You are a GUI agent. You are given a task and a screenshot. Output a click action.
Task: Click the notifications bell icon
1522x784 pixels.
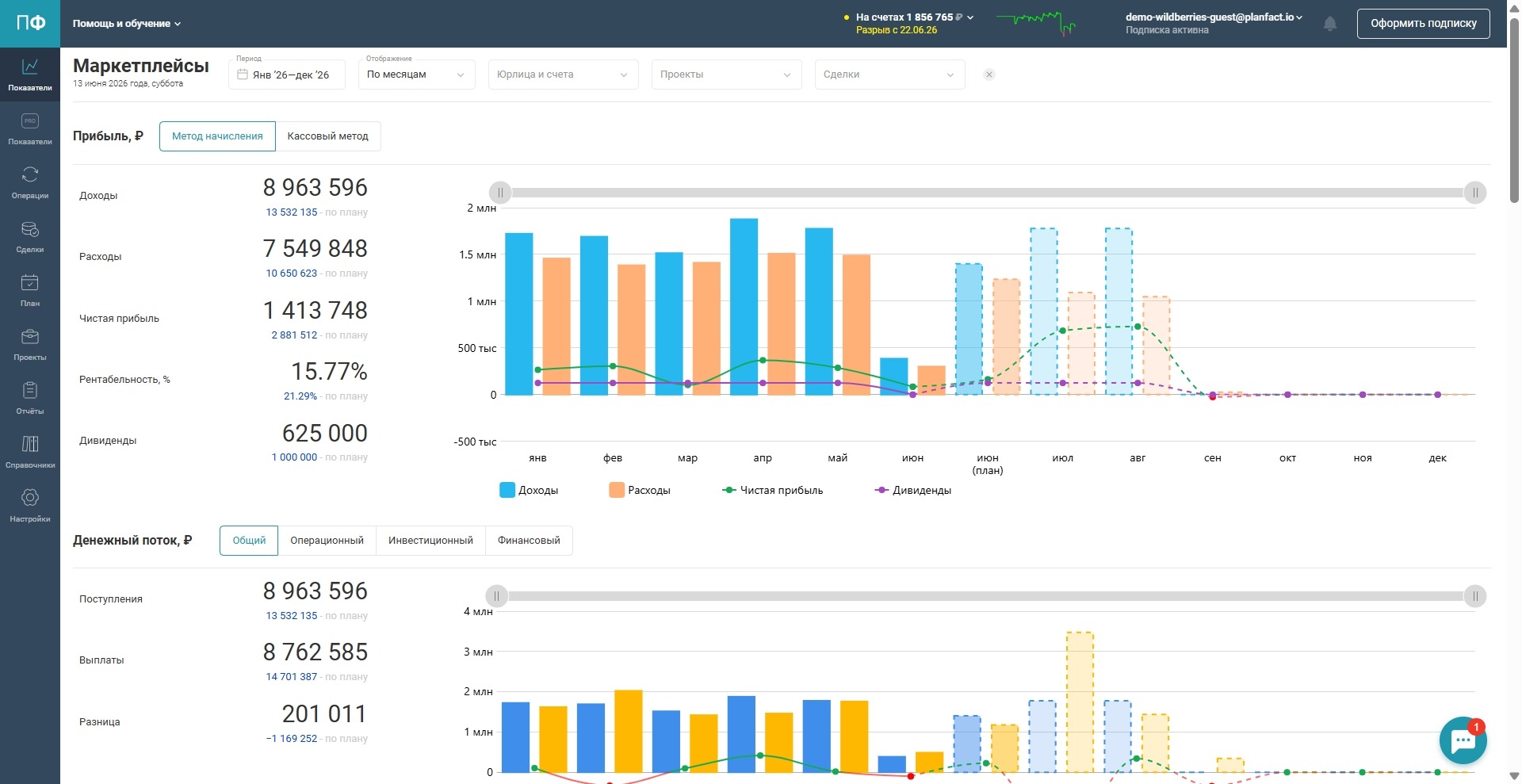(x=1330, y=24)
